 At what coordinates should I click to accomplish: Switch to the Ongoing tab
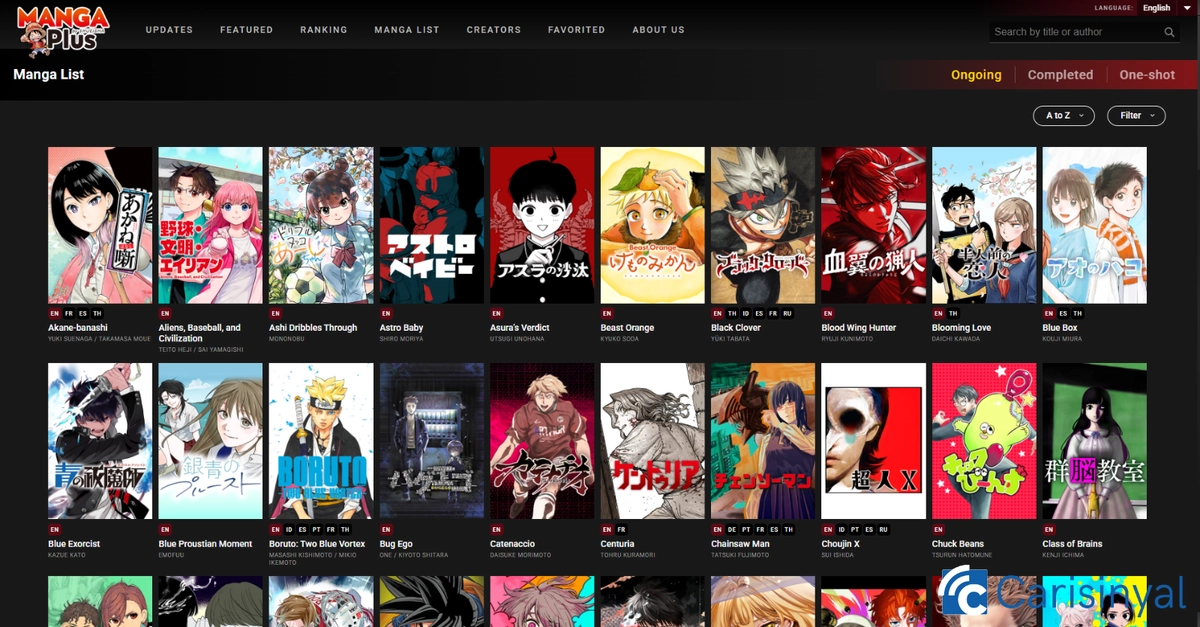pyautogui.click(x=976, y=75)
